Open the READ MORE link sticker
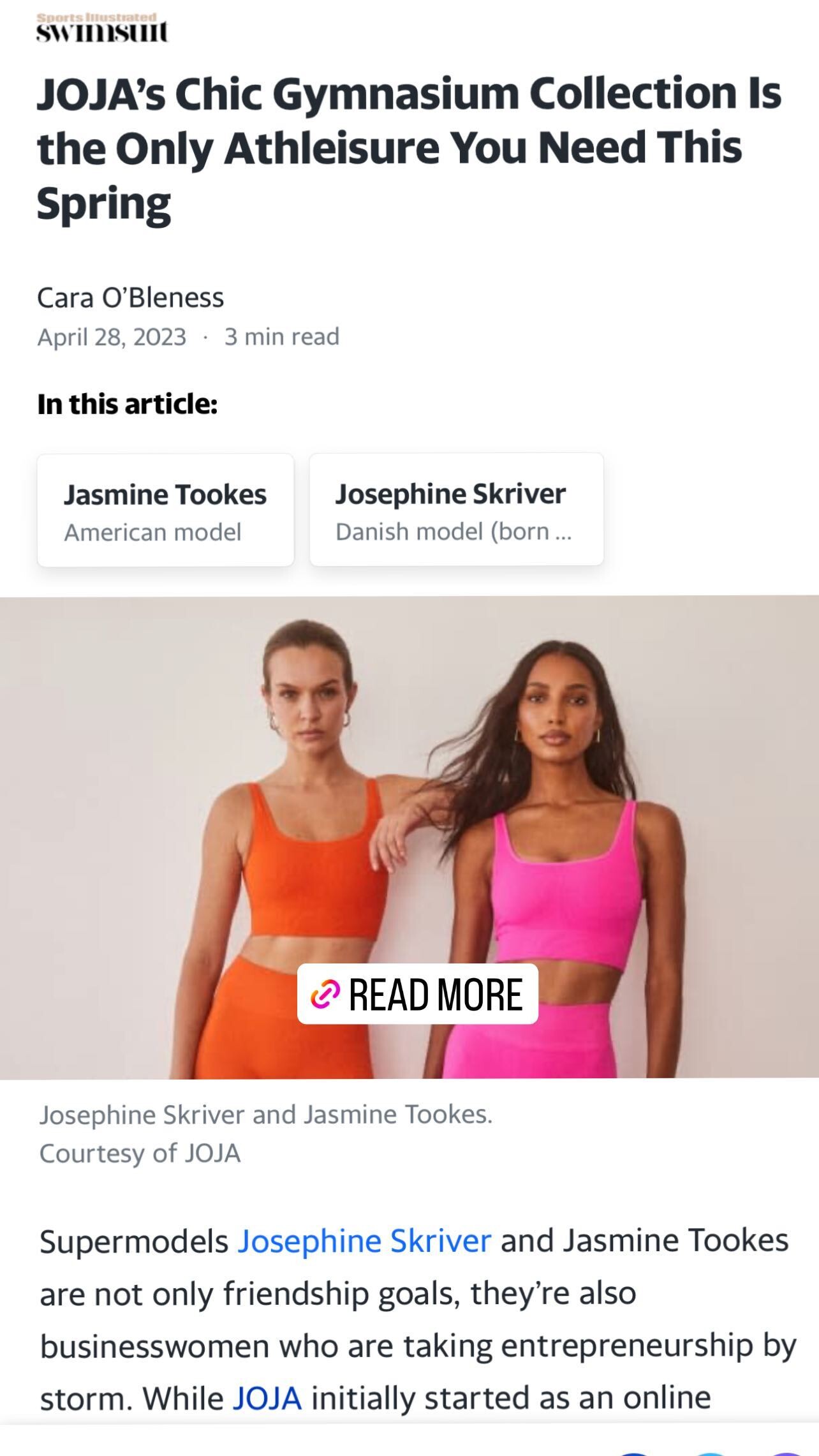Screen dimensions: 819x1456 coord(418,994)
